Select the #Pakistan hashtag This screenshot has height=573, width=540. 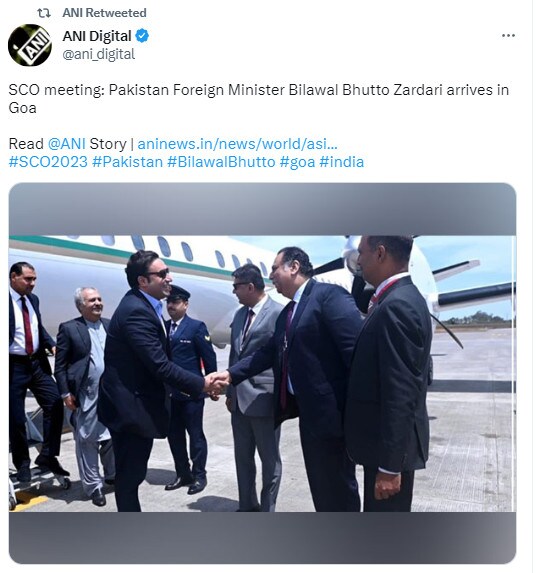[x=127, y=162]
